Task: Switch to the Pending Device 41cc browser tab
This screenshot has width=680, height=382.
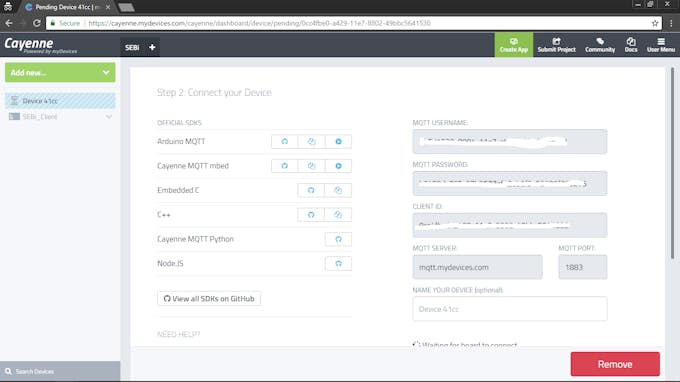Action: click(x=67, y=7)
